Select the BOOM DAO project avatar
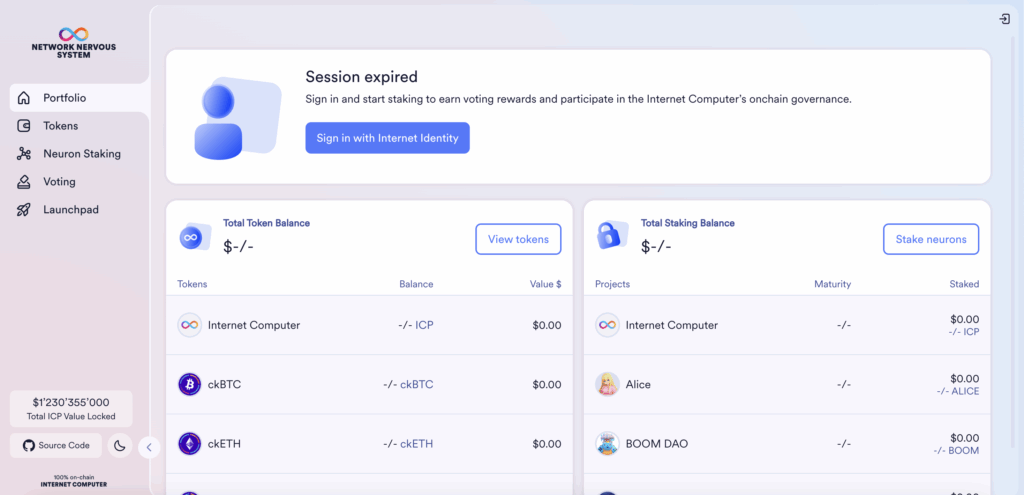The width and height of the screenshot is (1024, 495). click(x=607, y=443)
